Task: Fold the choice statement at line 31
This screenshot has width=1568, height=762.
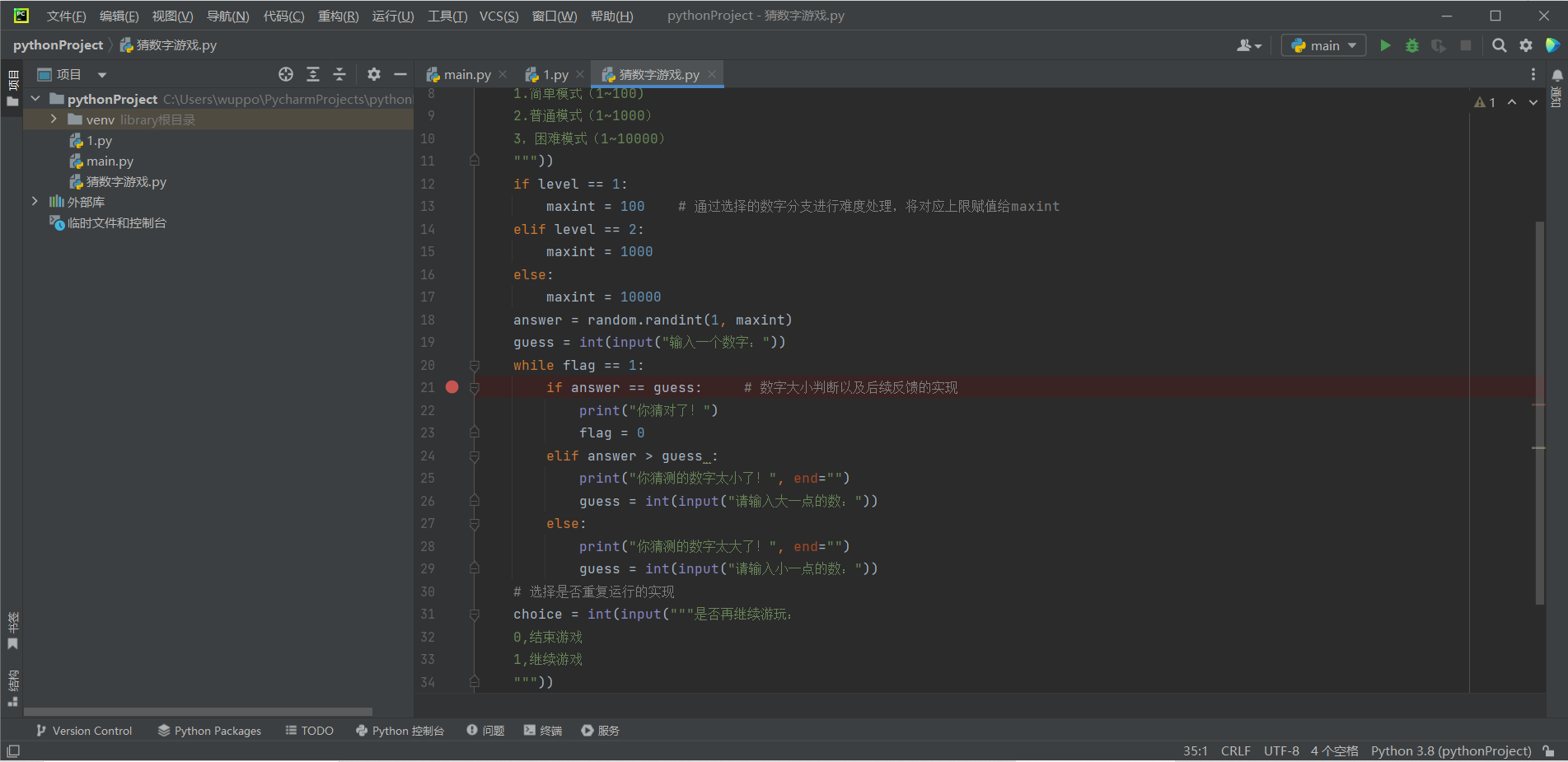Action: coord(475,614)
